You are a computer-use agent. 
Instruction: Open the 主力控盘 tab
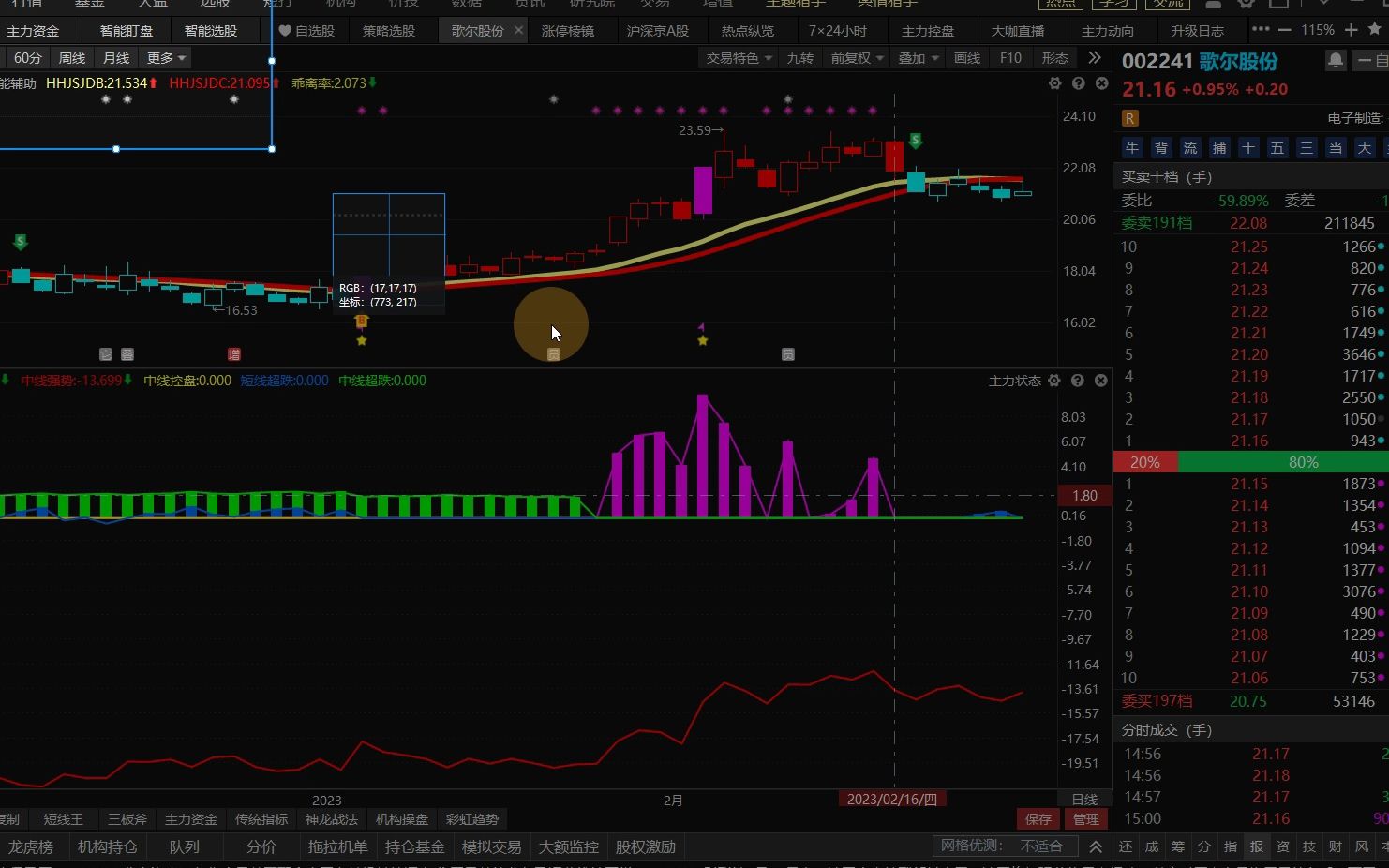(x=928, y=31)
